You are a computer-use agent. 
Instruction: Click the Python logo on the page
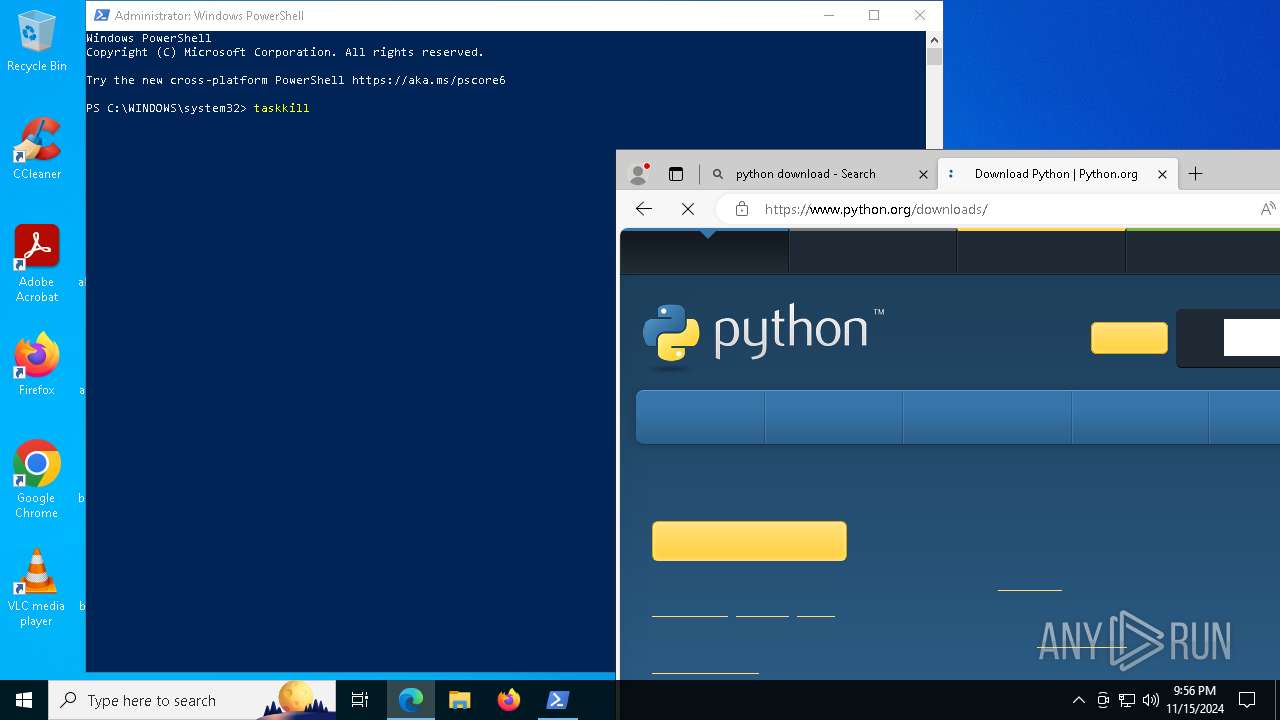tap(765, 334)
